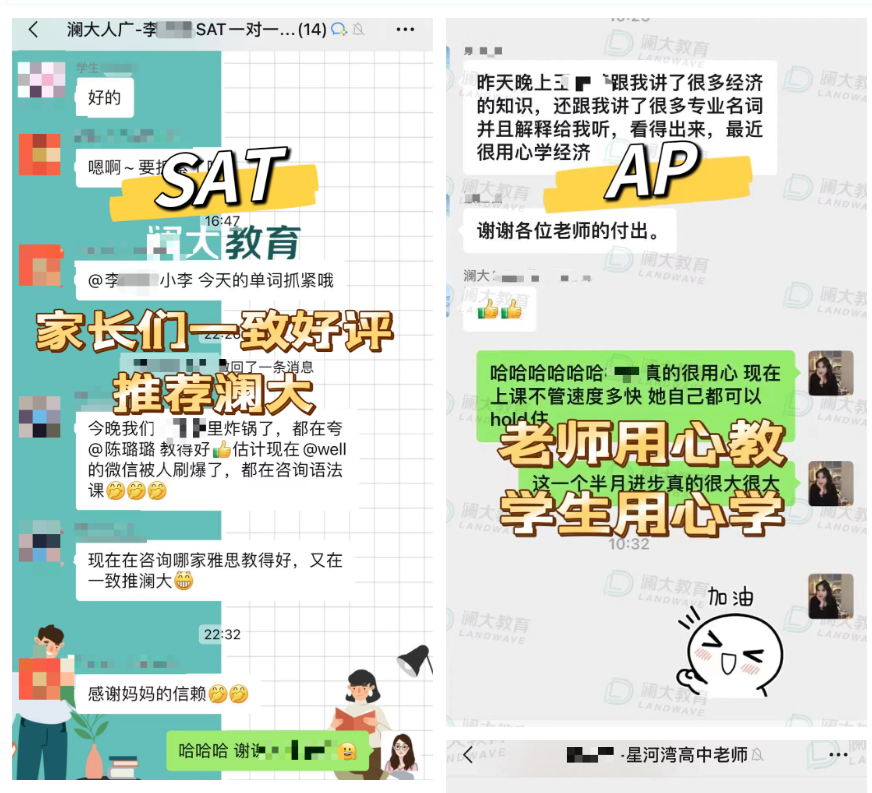The height and width of the screenshot is (793, 872).
Task: Tap the avatar beside 现在在咨询哪家雅思教得好 message
Action: (39, 541)
